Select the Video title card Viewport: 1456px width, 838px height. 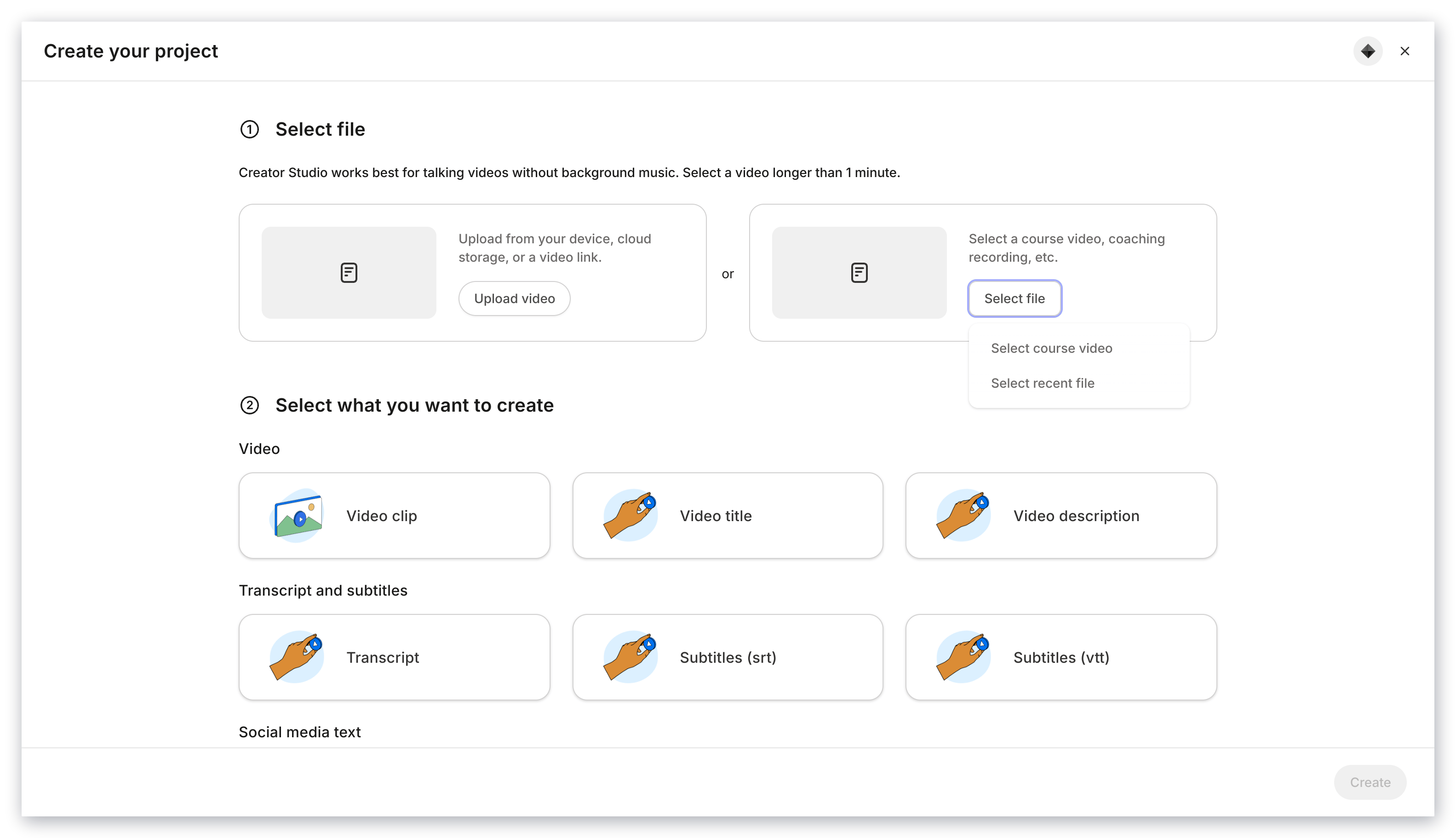(x=728, y=515)
